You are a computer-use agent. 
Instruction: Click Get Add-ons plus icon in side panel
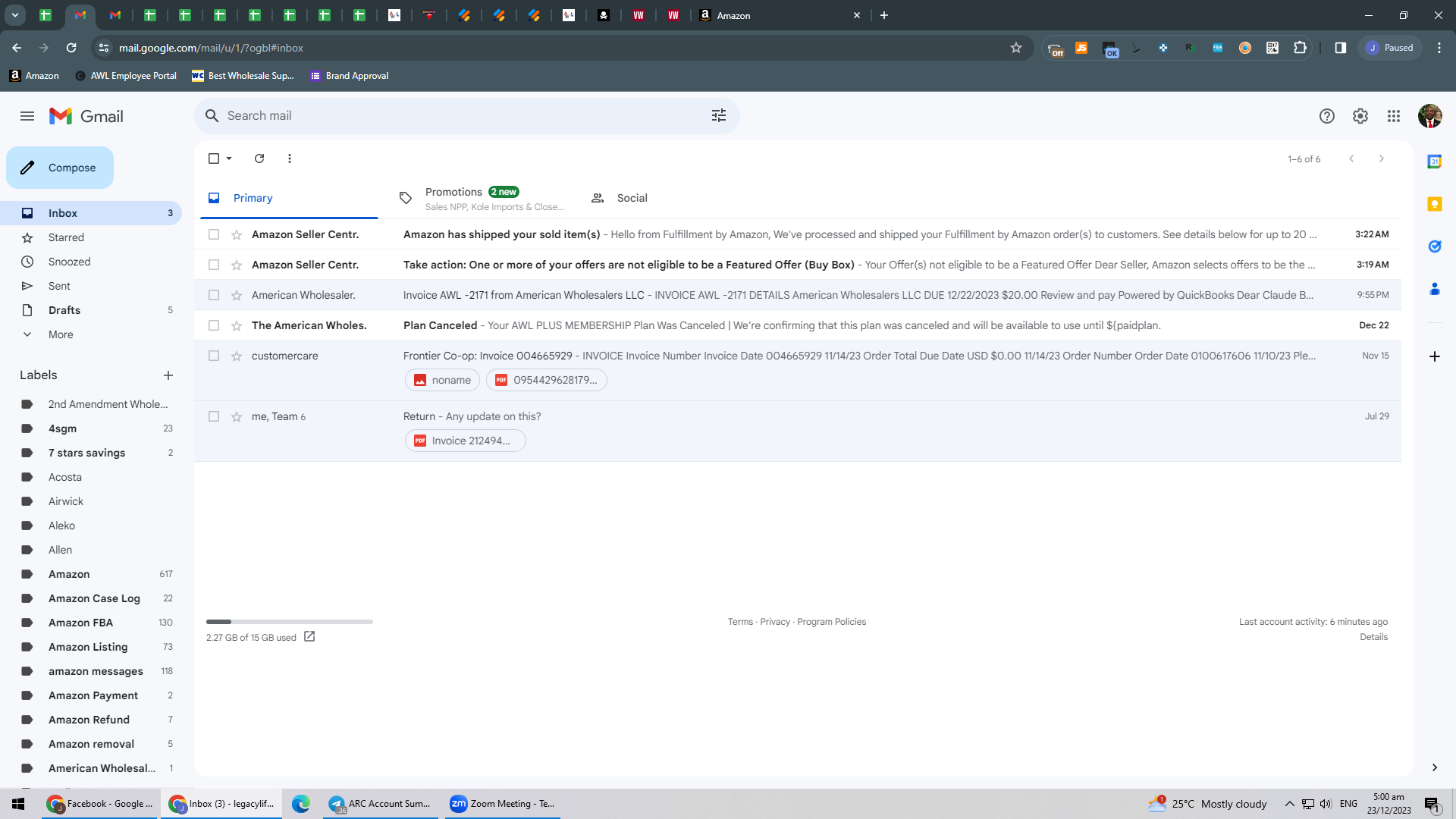[1434, 356]
